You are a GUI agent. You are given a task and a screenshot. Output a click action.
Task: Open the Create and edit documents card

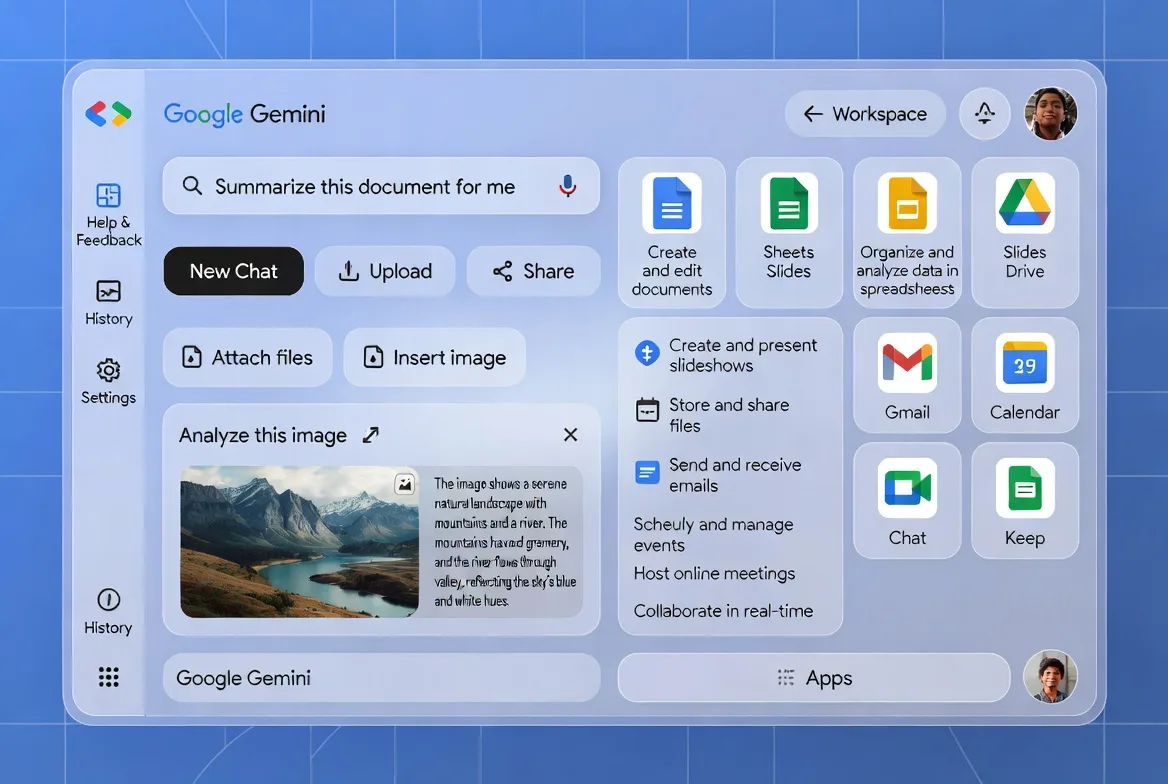672,233
